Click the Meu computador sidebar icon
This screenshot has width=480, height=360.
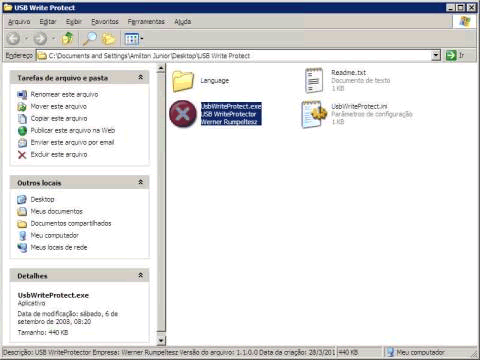(x=22, y=235)
